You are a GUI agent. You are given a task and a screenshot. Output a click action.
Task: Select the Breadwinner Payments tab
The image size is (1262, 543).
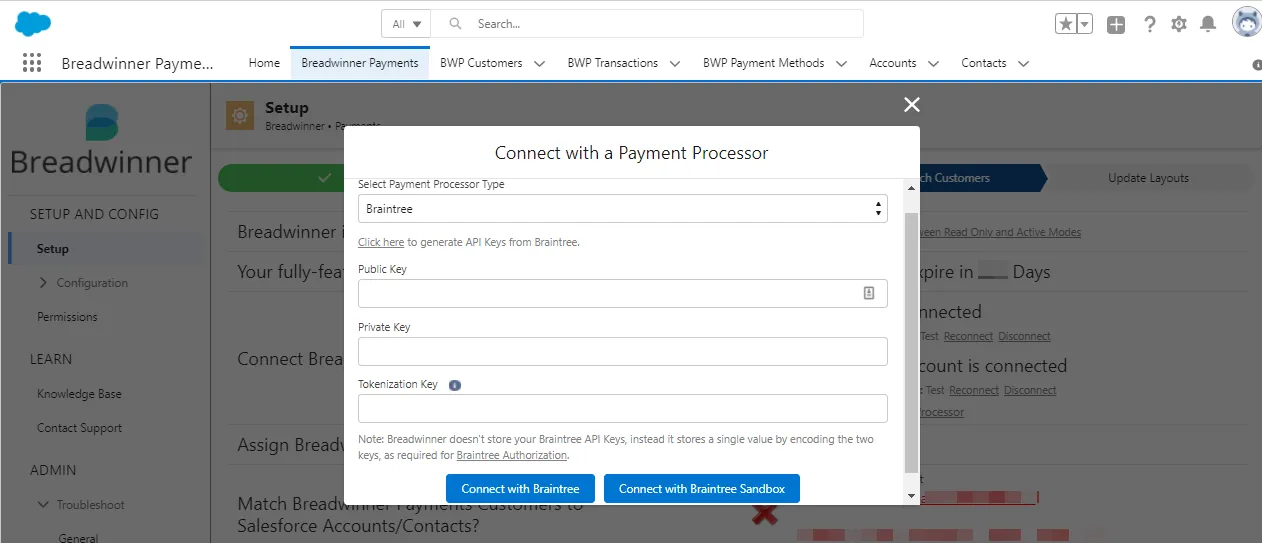pyautogui.click(x=360, y=63)
